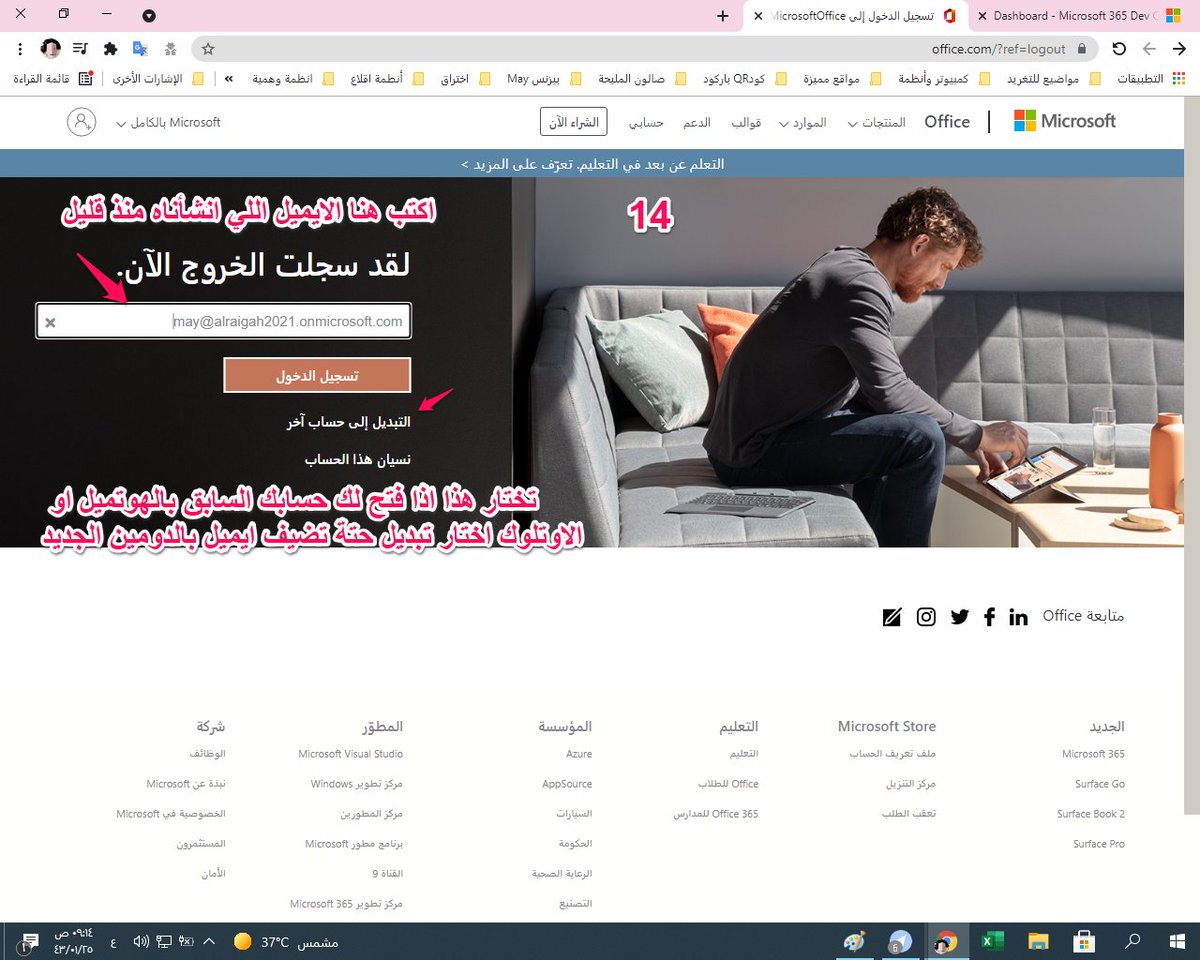Click the email address input field
The width and height of the screenshot is (1200, 960).
(x=224, y=321)
